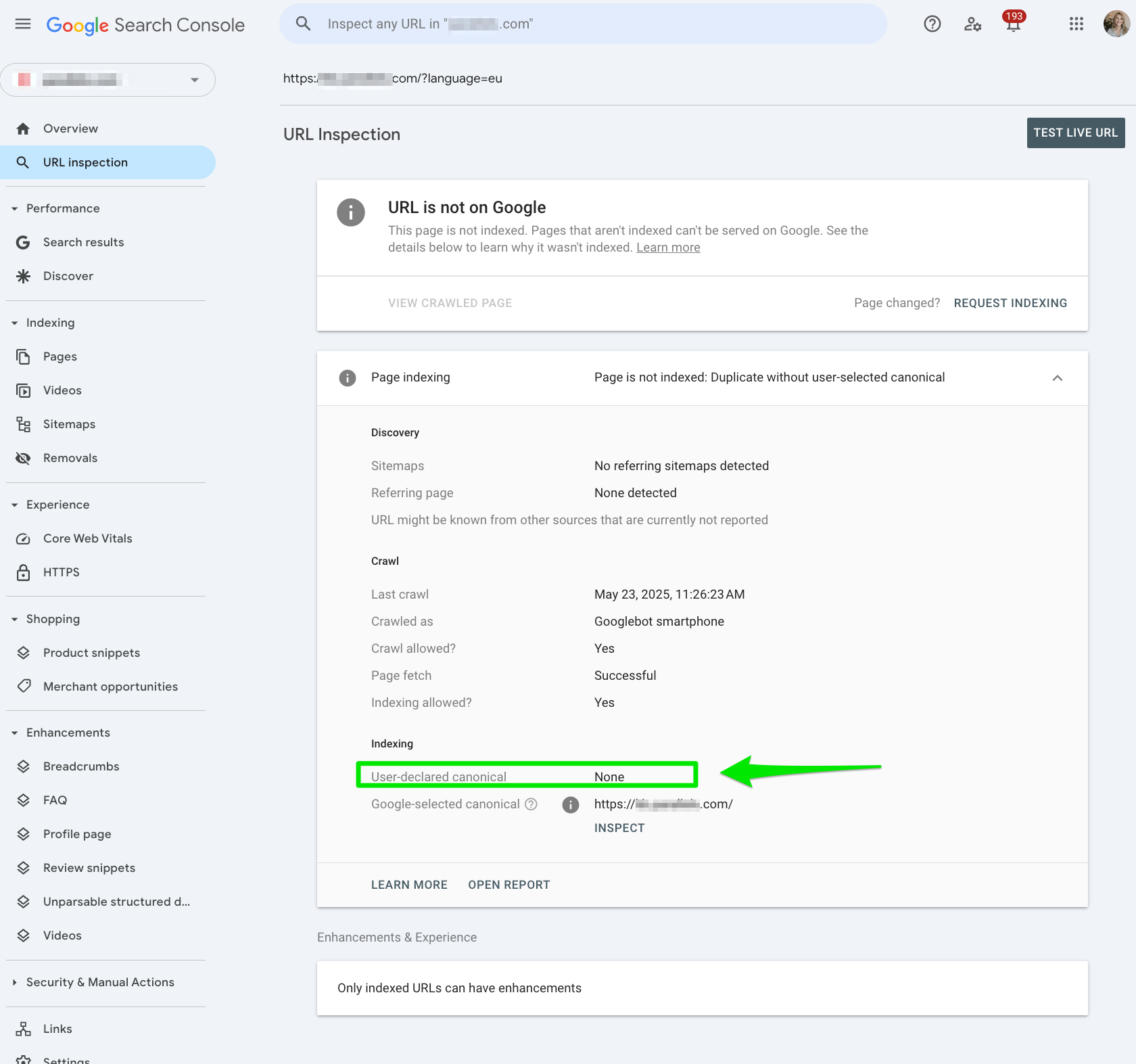
Task: Click the Videos icon under Indexing
Action: (23, 390)
